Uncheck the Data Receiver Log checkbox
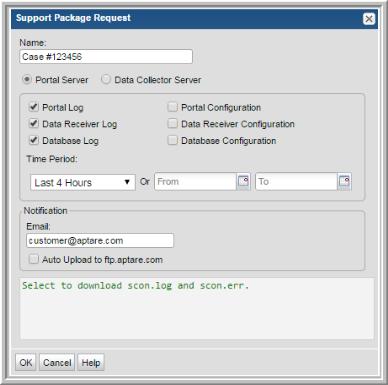The width and height of the screenshot is (388, 385). point(33,124)
